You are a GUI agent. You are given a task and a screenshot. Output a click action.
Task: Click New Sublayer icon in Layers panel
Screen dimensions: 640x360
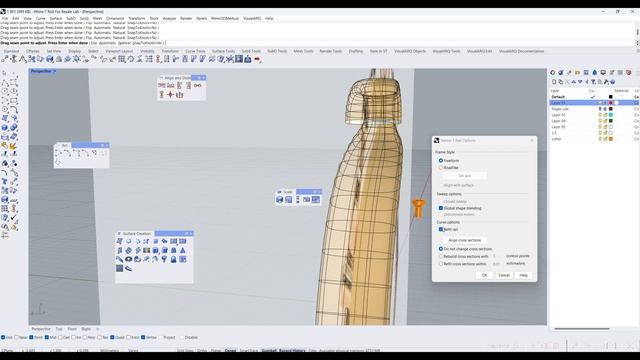point(560,82)
